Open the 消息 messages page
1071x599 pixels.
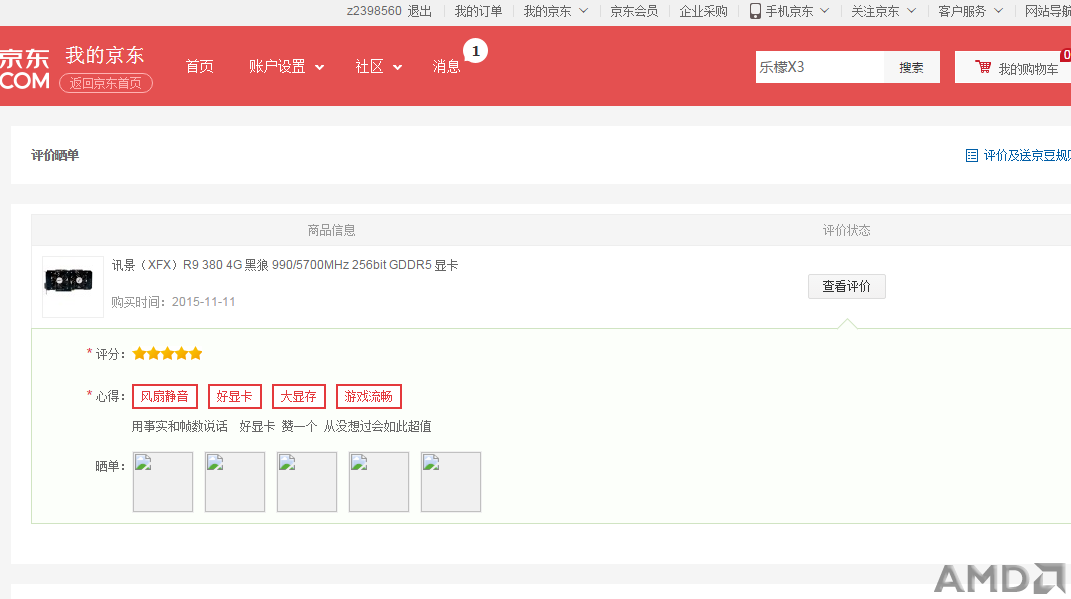(446, 66)
